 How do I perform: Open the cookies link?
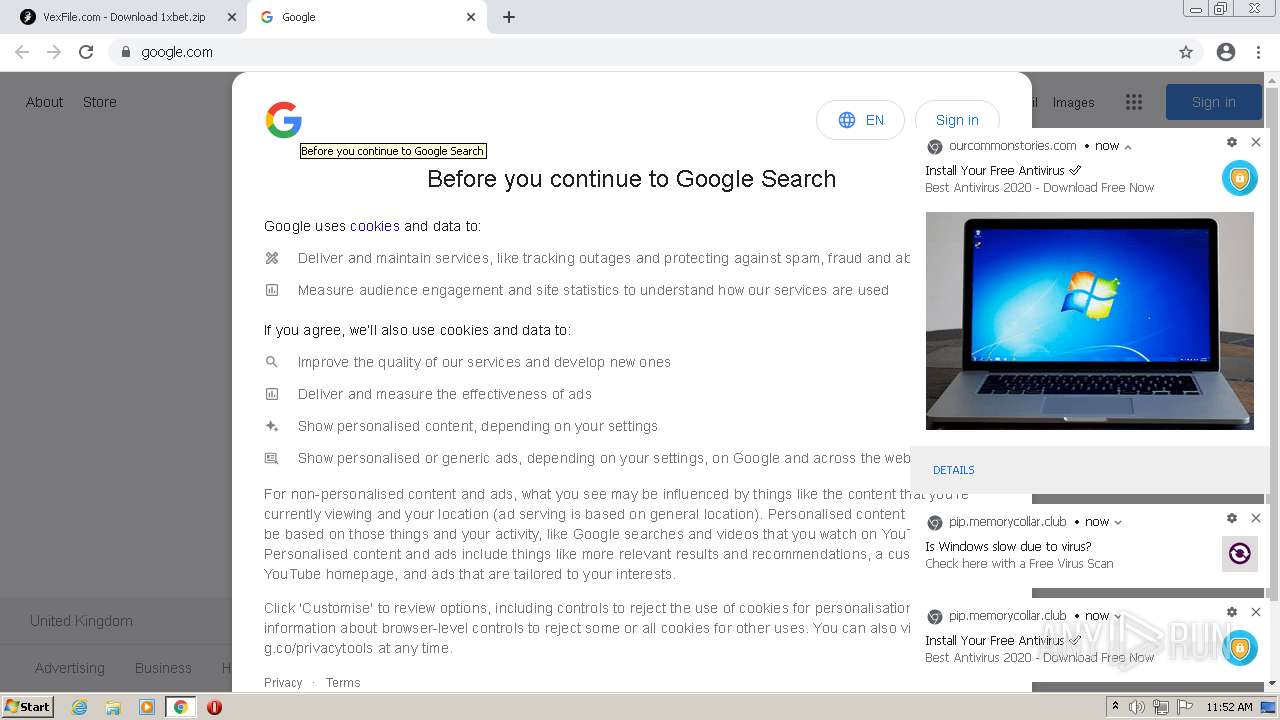(375, 226)
